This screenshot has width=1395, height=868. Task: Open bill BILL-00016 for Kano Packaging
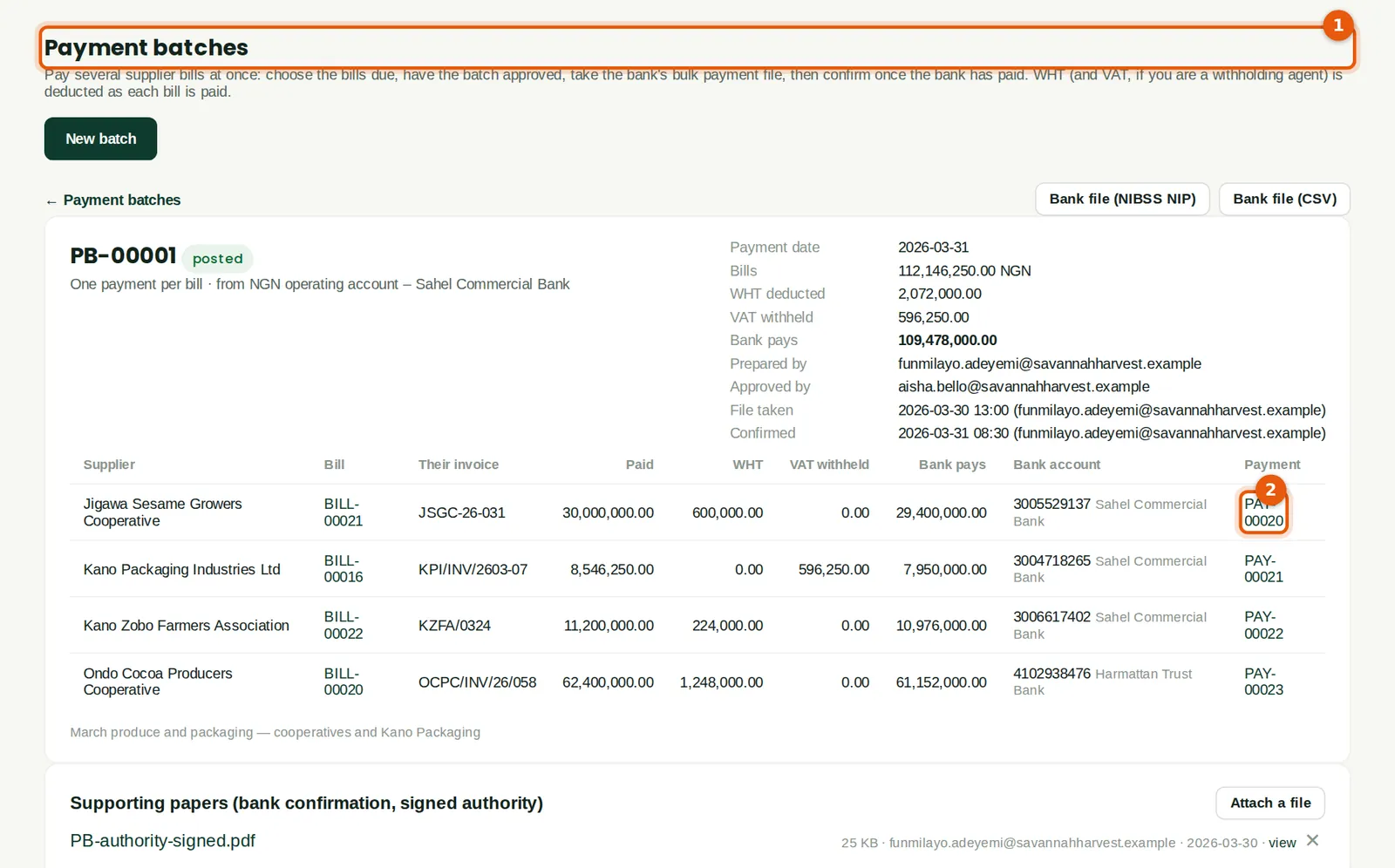pyautogui.click(x=344, y=569)
